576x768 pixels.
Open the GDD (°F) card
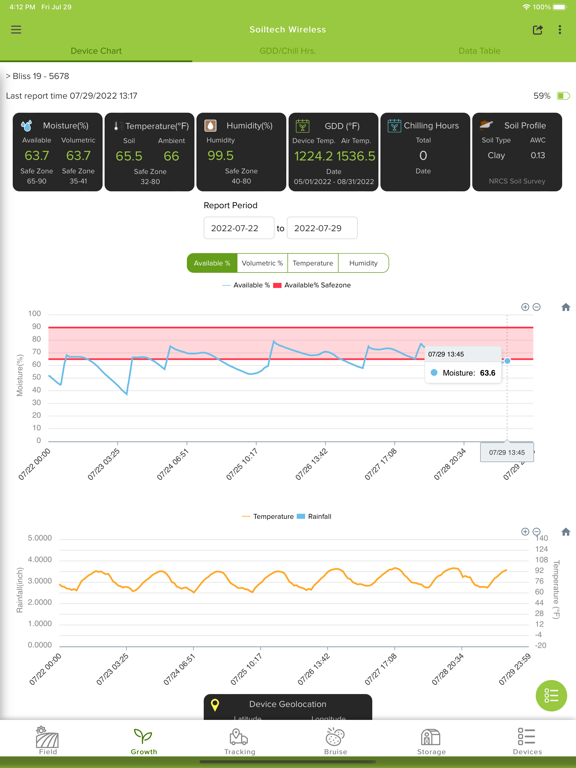[333, 152]
